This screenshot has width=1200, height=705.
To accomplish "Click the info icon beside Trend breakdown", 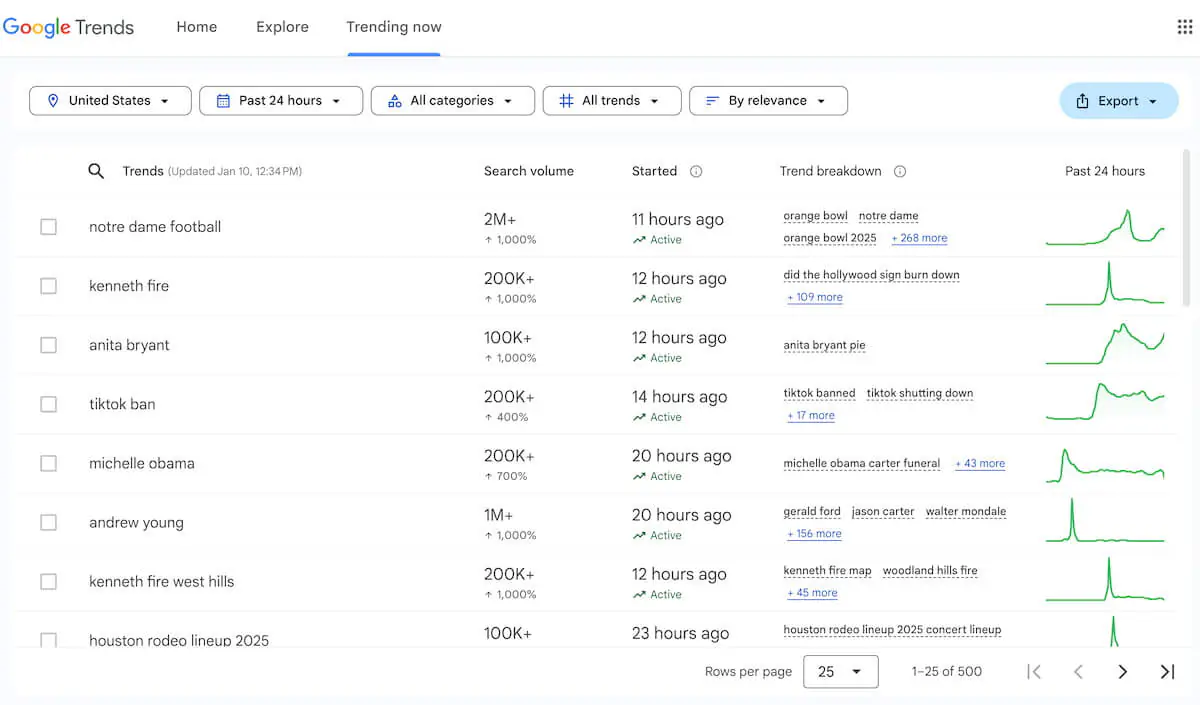I will click(x=900, y=171).
